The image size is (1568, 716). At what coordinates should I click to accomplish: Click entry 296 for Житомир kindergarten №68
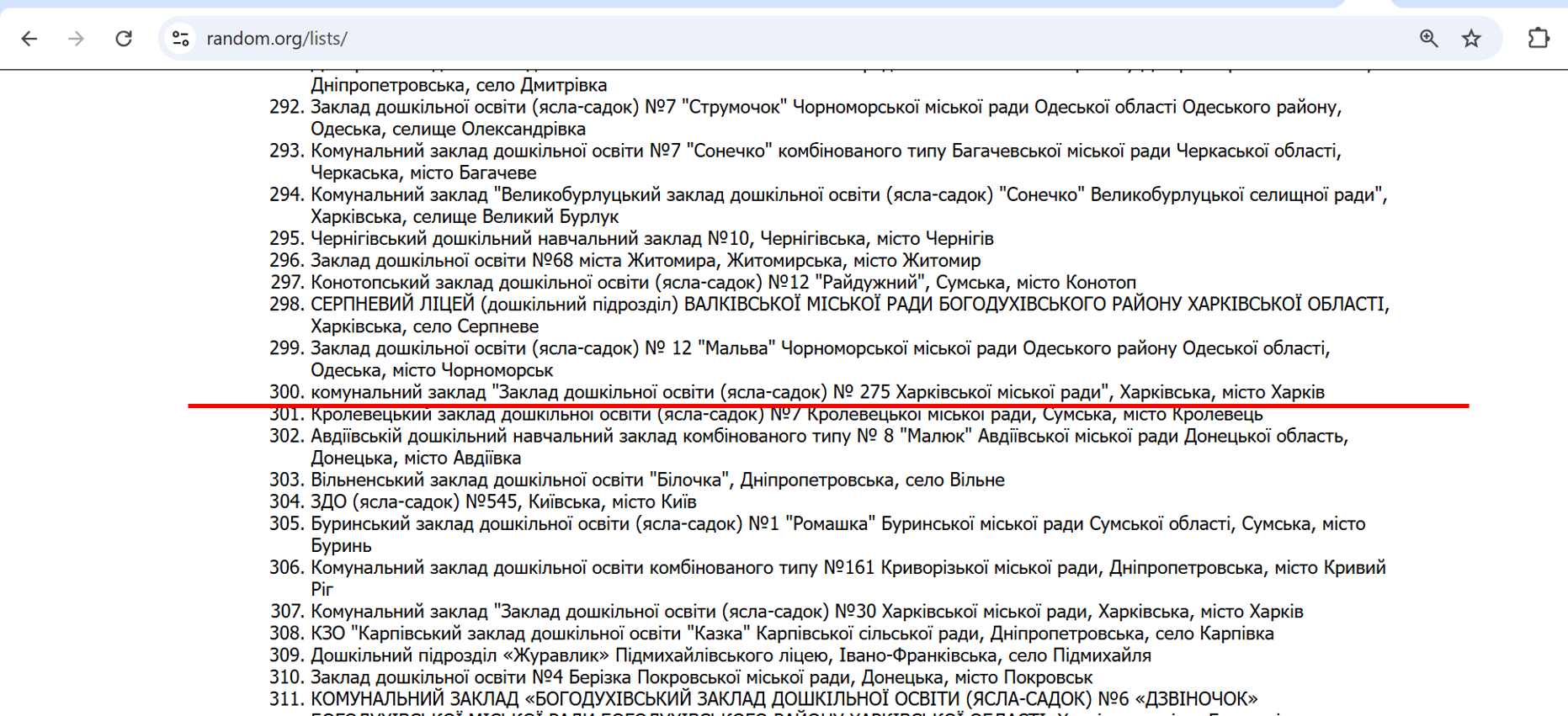point(645,261)
